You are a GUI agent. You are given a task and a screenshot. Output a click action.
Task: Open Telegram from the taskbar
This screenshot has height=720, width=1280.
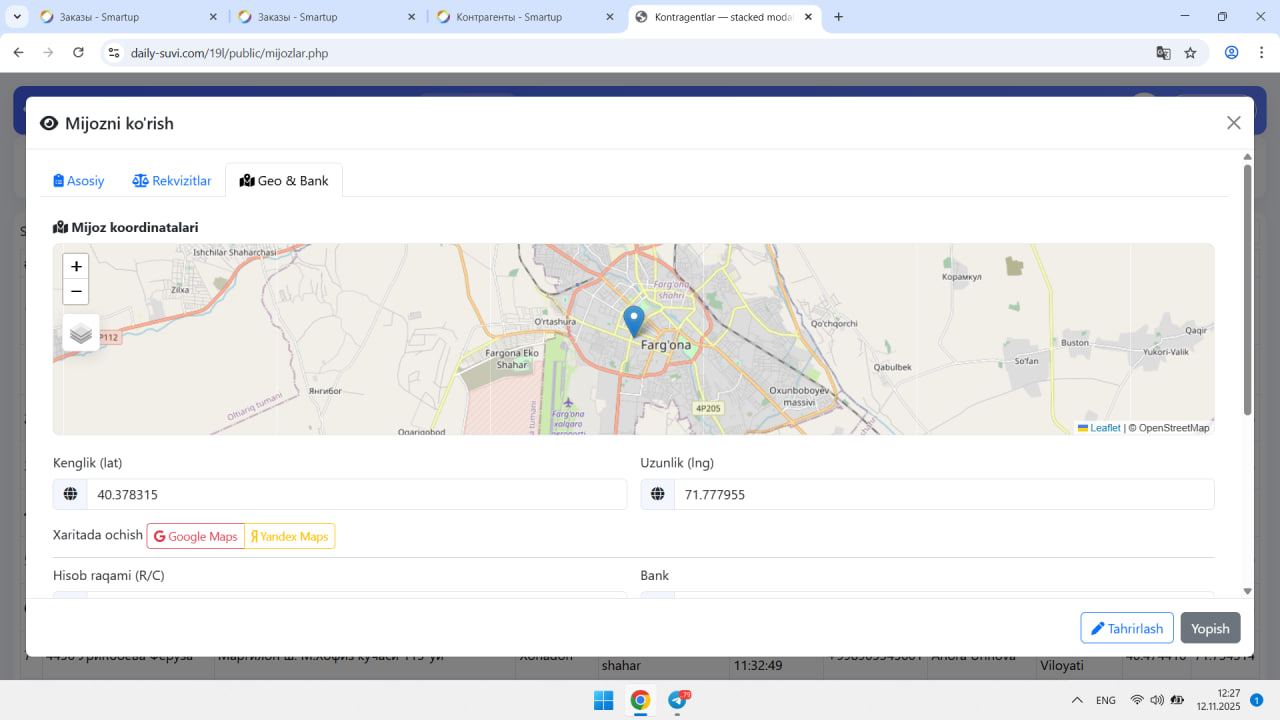coord(678,700)
